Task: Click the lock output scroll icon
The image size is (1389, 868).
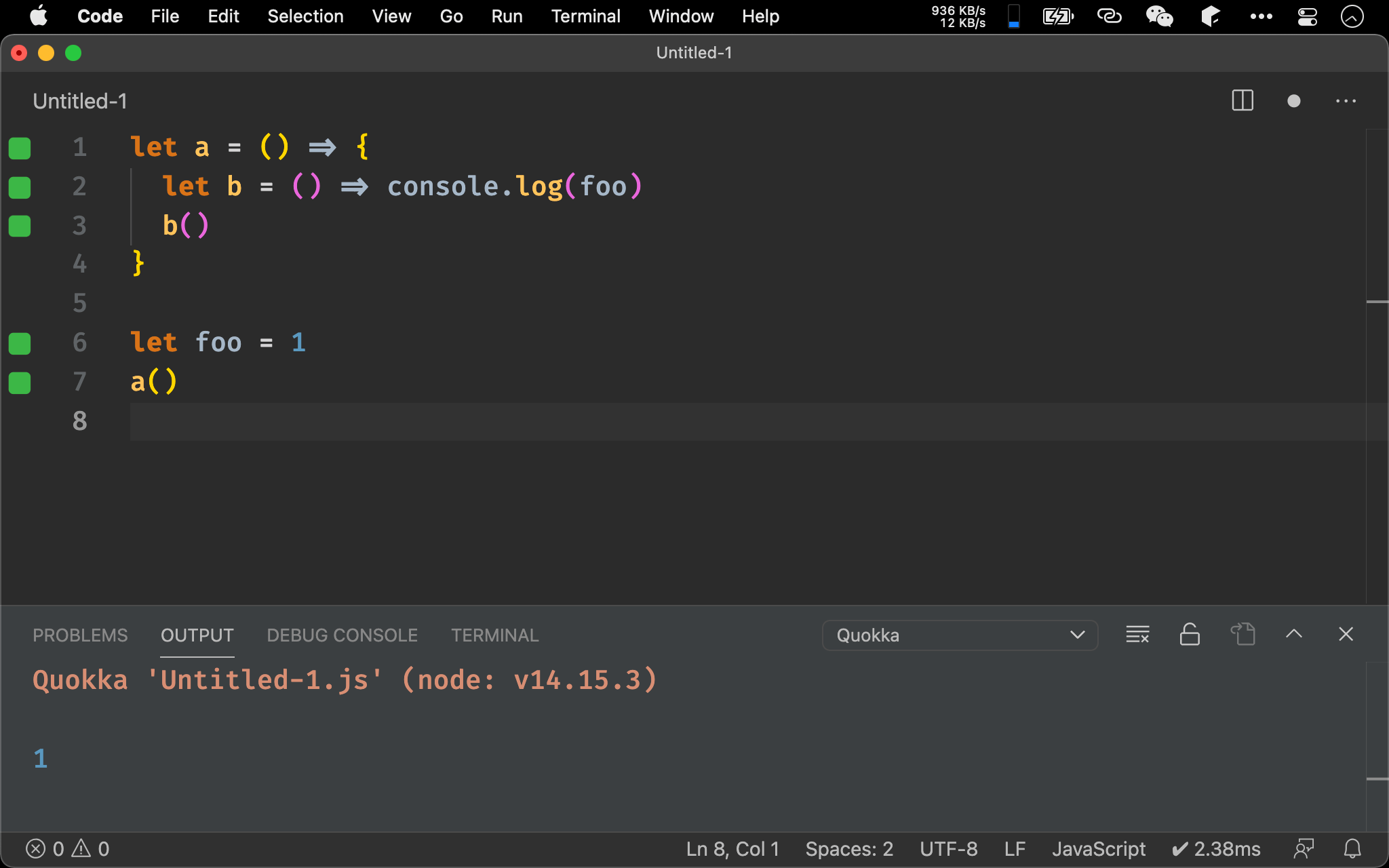Action: pos(1189,634)
